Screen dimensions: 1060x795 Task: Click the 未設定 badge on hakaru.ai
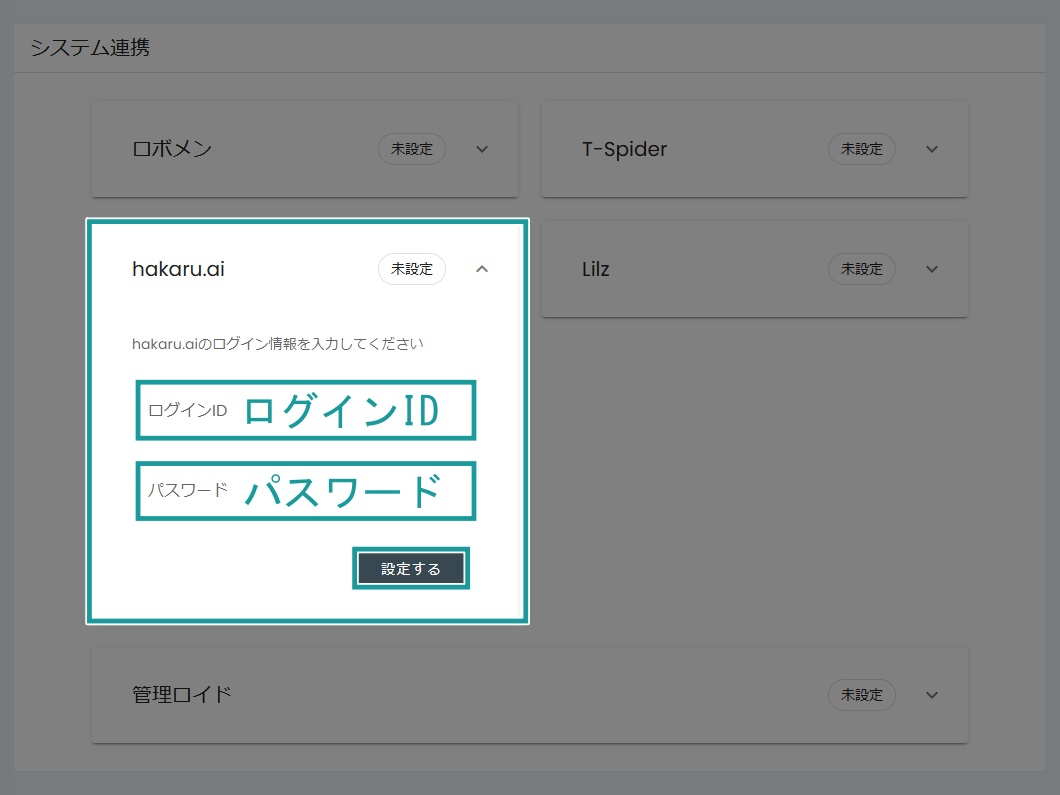(412, 269)
